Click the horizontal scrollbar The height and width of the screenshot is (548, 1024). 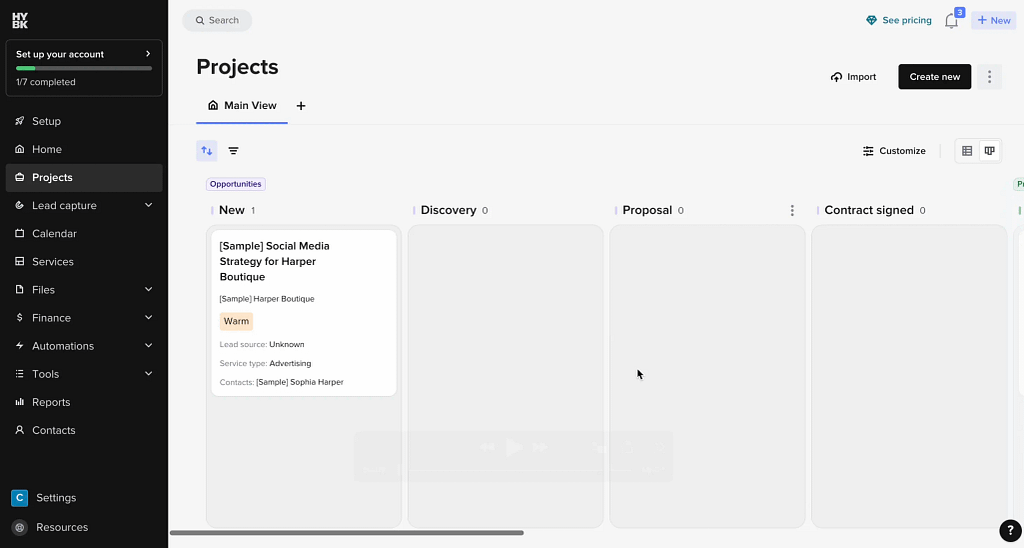pos(347,533)
